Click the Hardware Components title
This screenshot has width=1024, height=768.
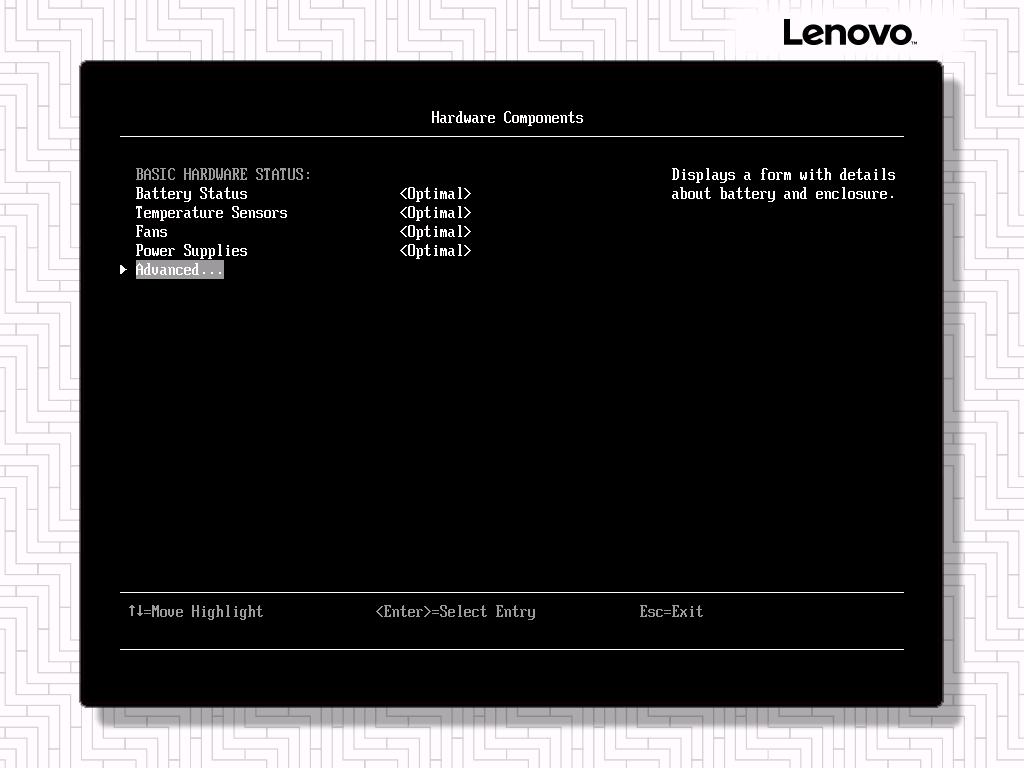(507, 118)
